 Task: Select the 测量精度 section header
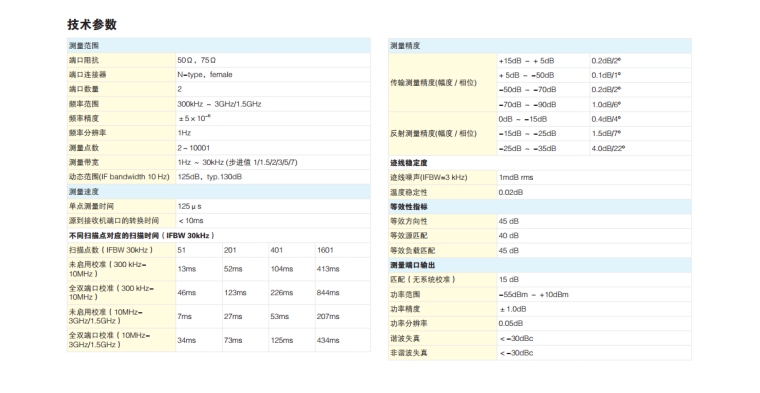pos(540,46)
